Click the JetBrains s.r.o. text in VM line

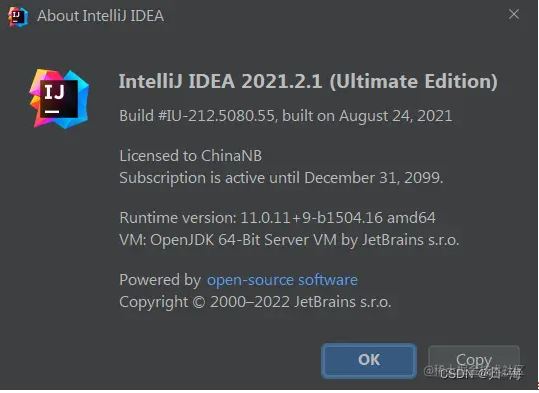point(410,240)
